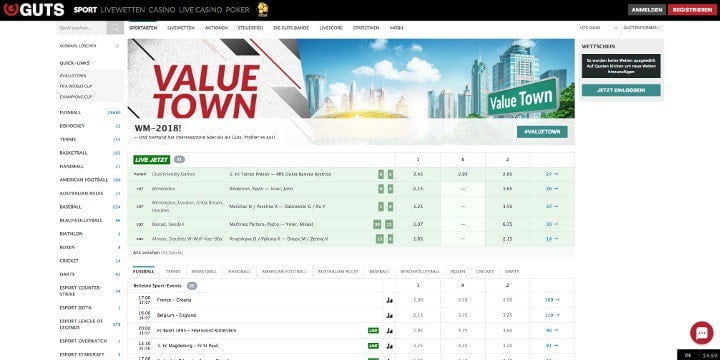Image resolution: width=720 pixels, height=360 pixels.
Task: Switch to the Tennis events tab
Action: pyautogui.click(x=173, y=272)
